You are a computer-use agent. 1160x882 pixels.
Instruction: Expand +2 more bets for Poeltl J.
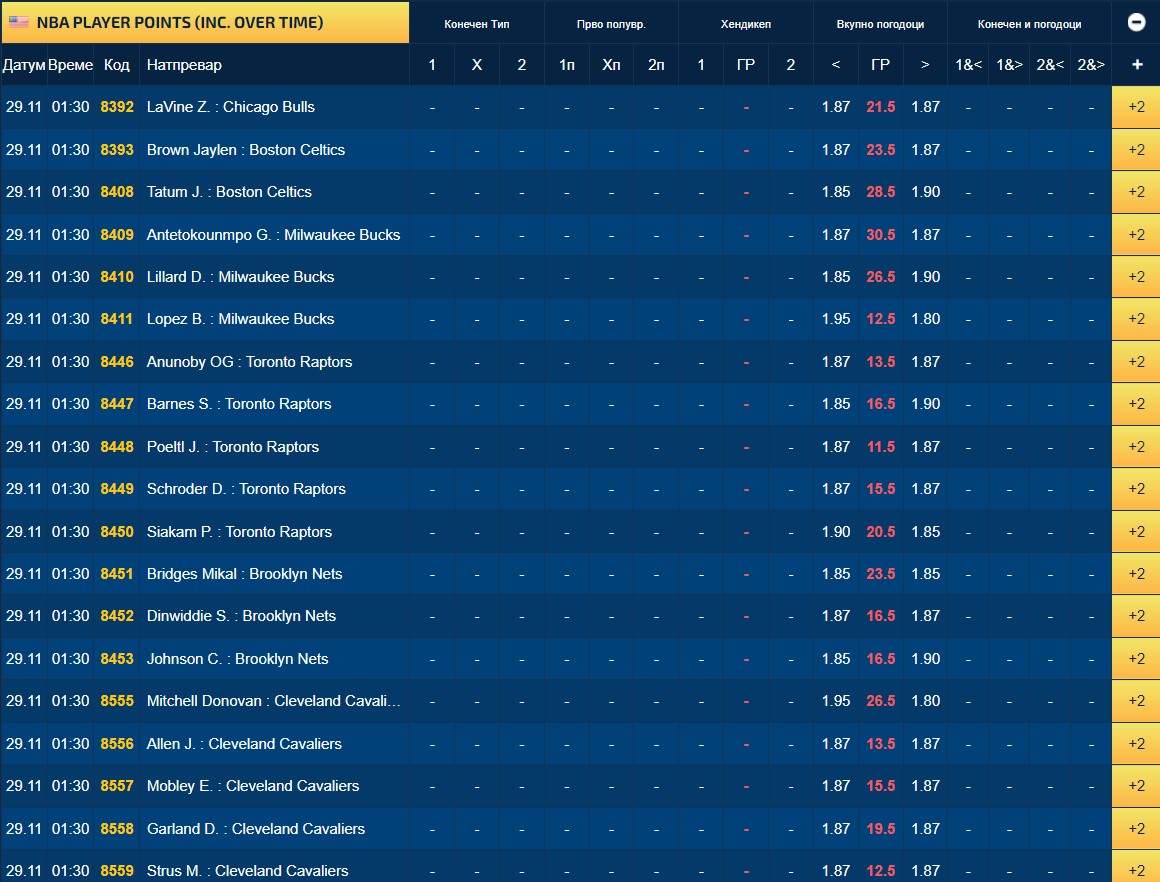pos(1136,447)
